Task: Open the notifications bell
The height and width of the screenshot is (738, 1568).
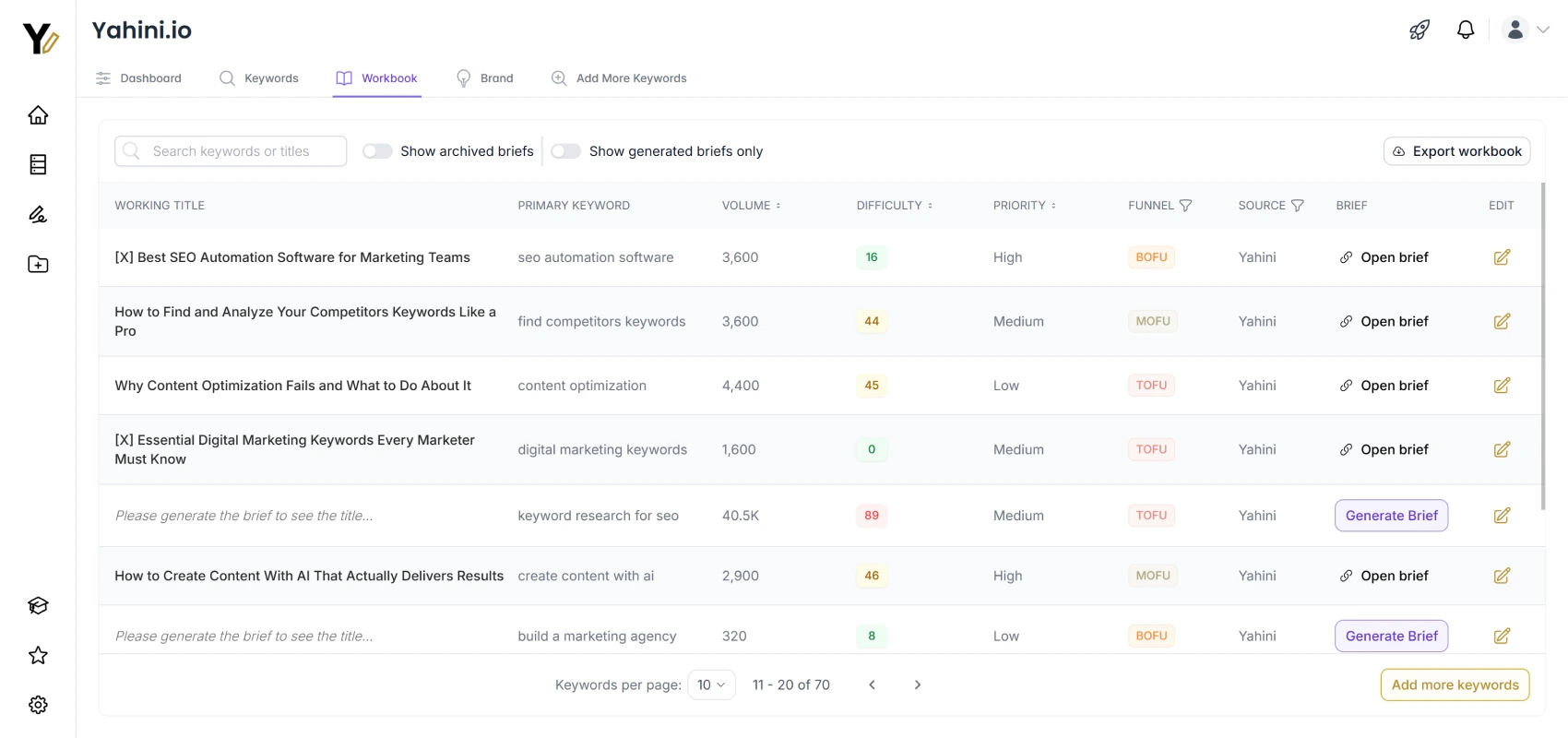Action: 1466,30
